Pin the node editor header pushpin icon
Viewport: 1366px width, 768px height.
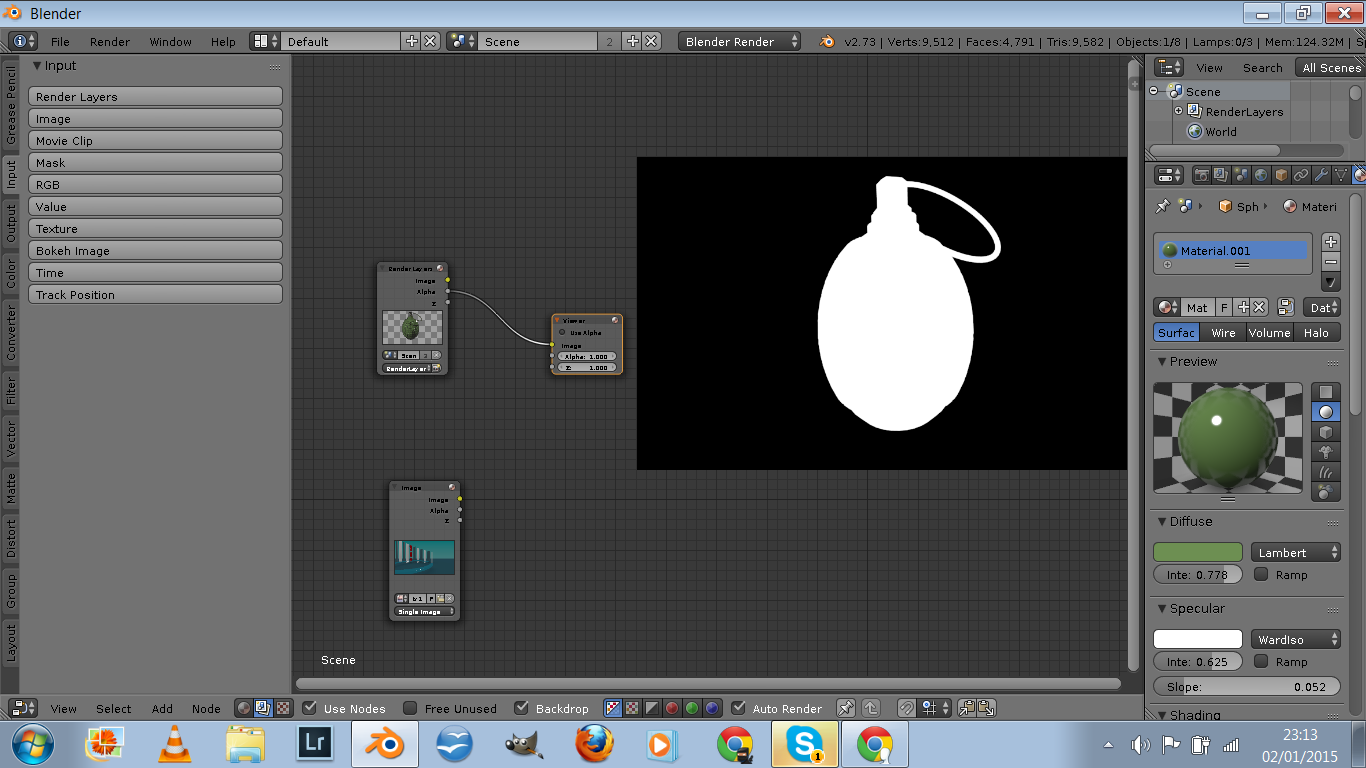point(846,707)
